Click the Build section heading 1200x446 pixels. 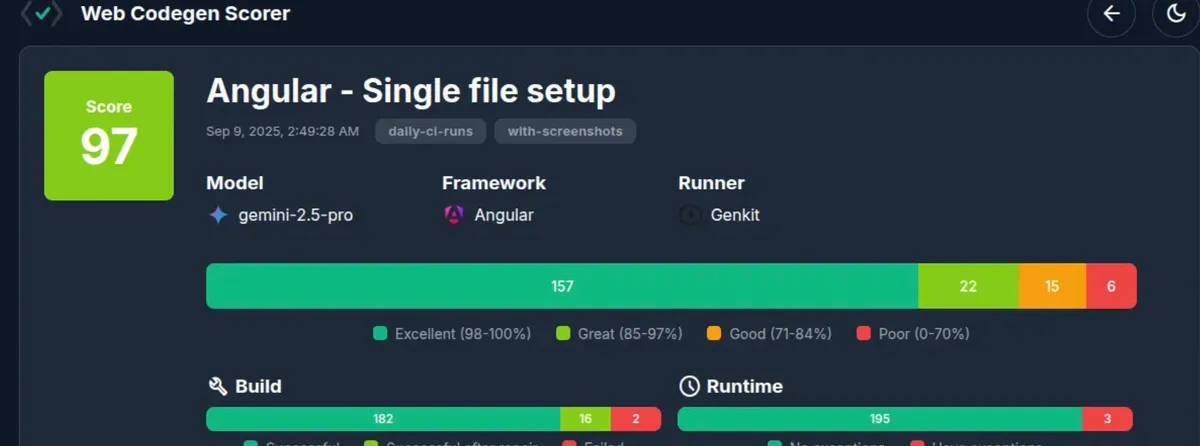pos(258,386)
